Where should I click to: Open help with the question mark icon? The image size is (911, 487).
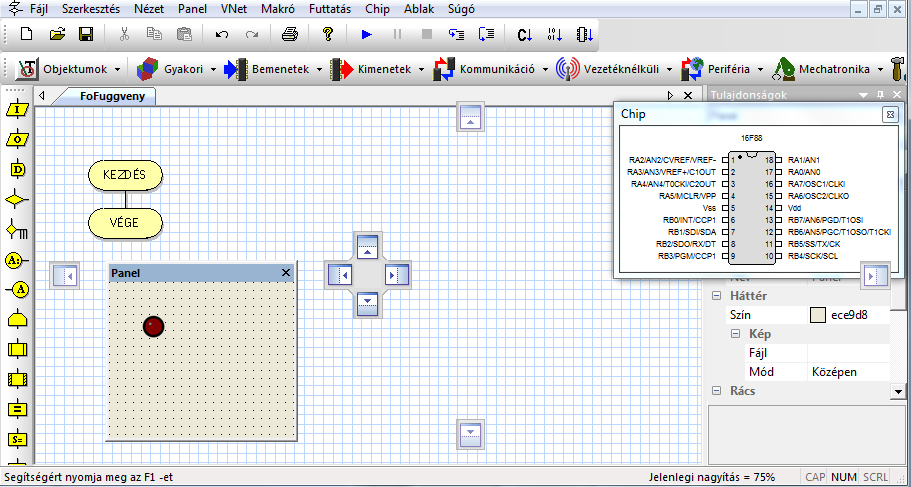tap(328, 34)
